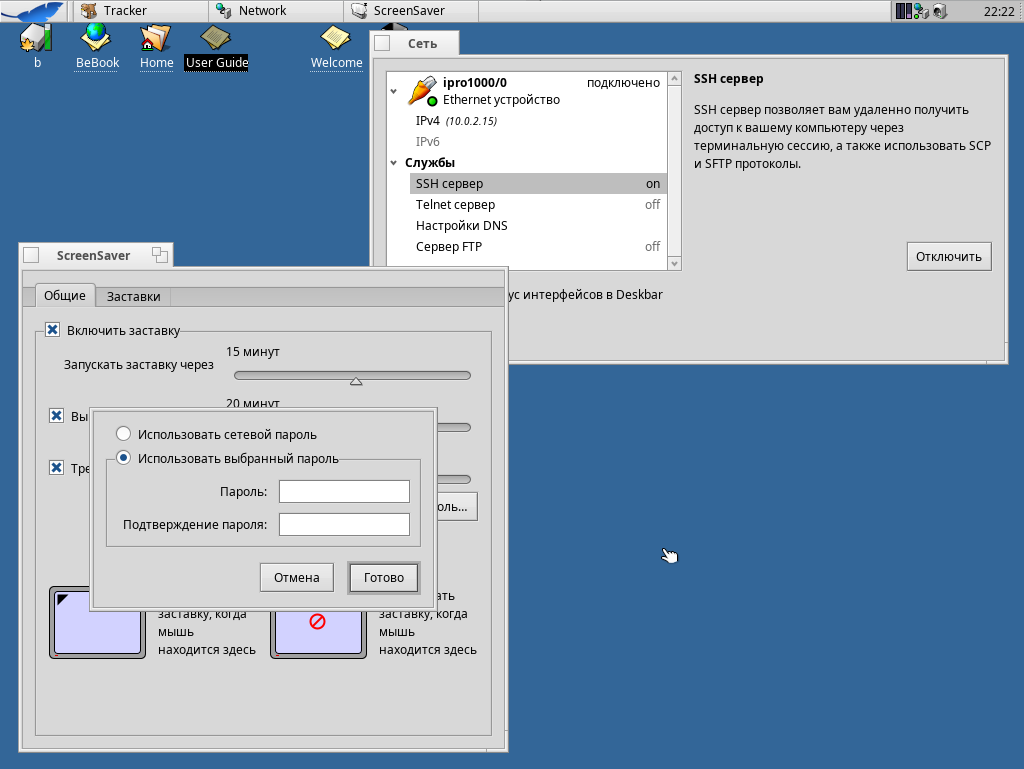This screenshot has height=769, width=1024.
Task: Click the ScreenSaver window zoom button
Action: (160, 255)
